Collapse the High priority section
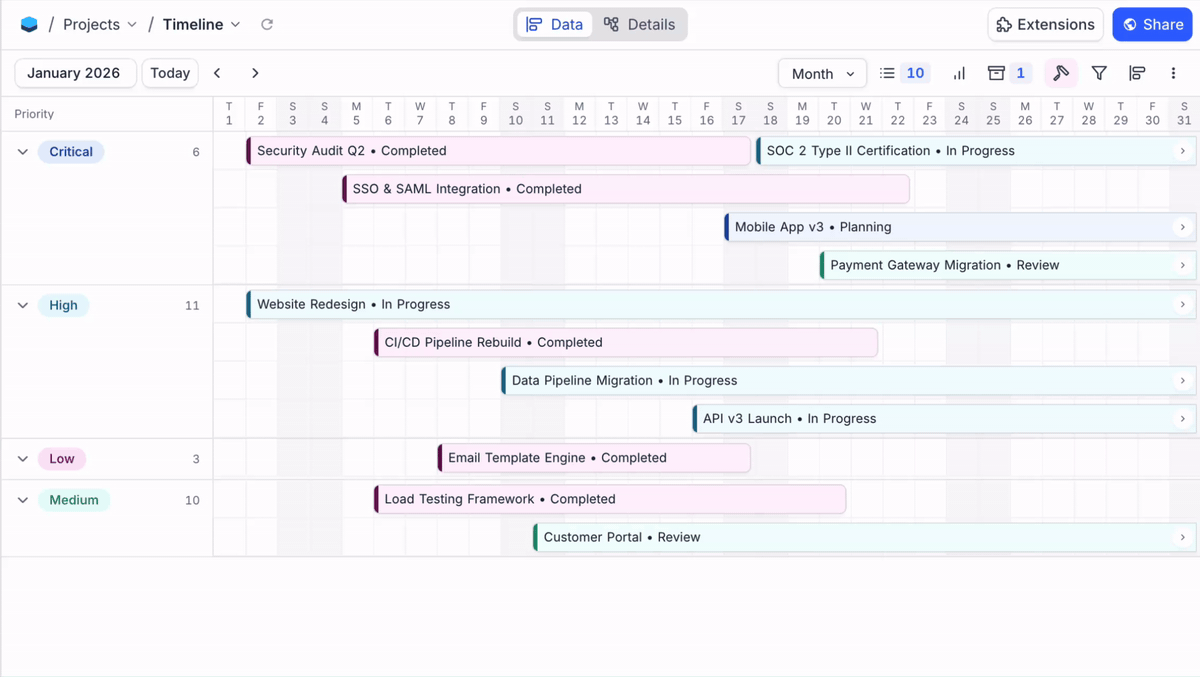 (x=22, y=305)
